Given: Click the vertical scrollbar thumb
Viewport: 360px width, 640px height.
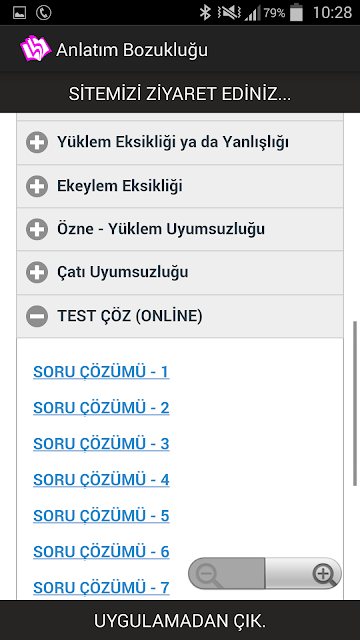Looking at the screenshot, I should 355,403.
